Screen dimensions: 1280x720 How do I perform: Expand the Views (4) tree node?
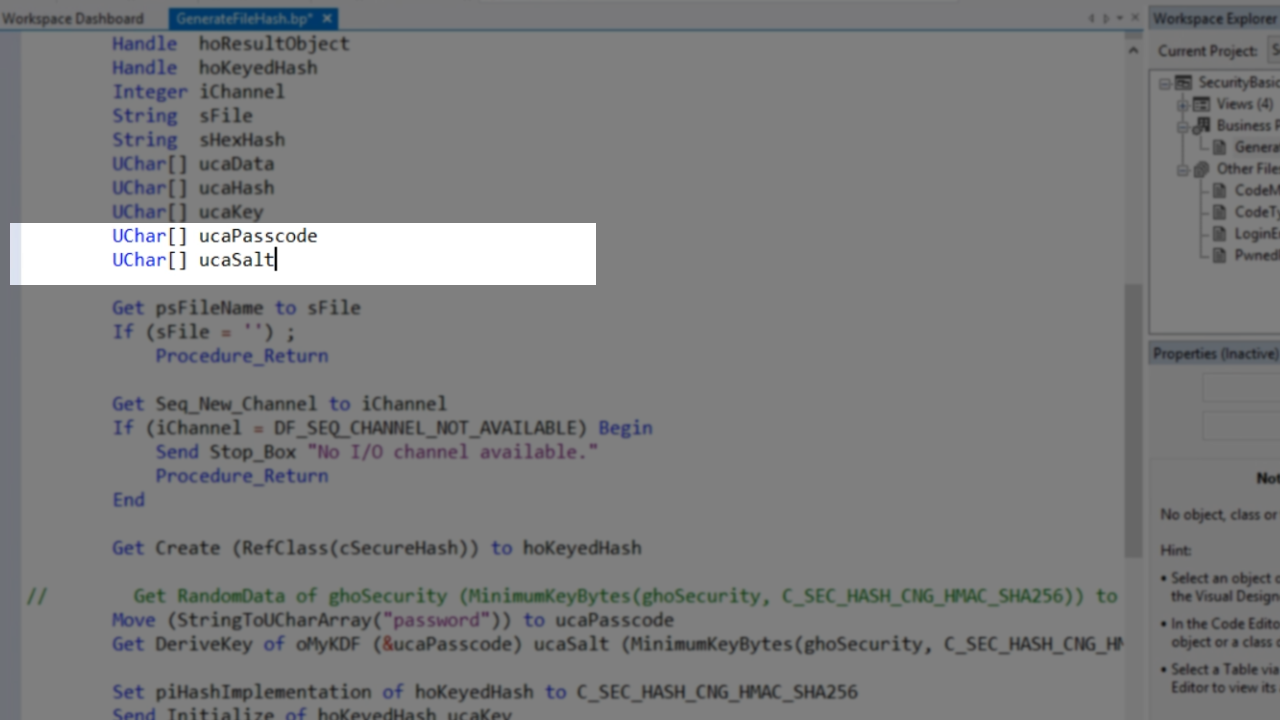tap(1182, 104)
